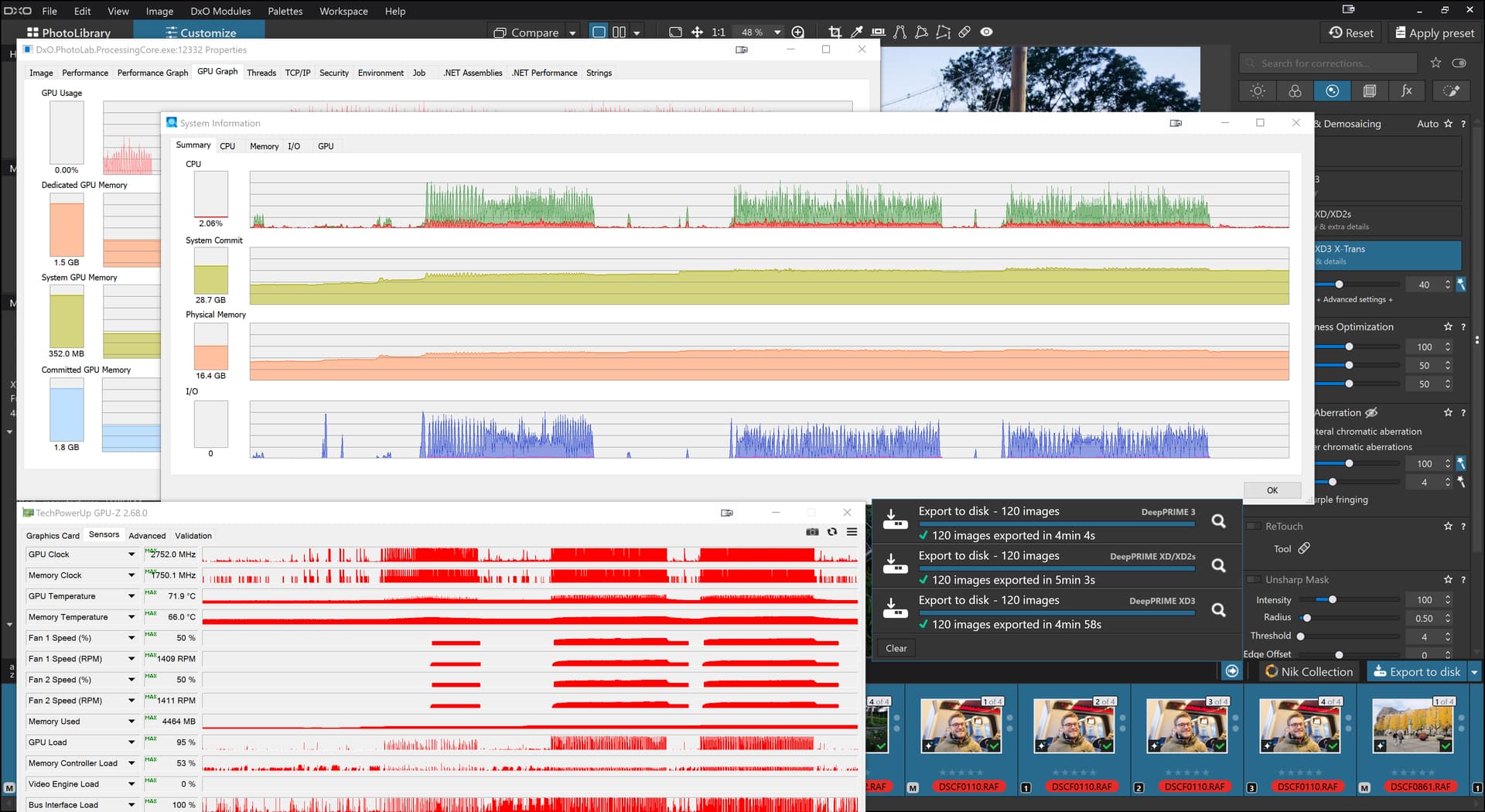
Task: Pick the white balance eyedropper tool
Action: (856, 32)
